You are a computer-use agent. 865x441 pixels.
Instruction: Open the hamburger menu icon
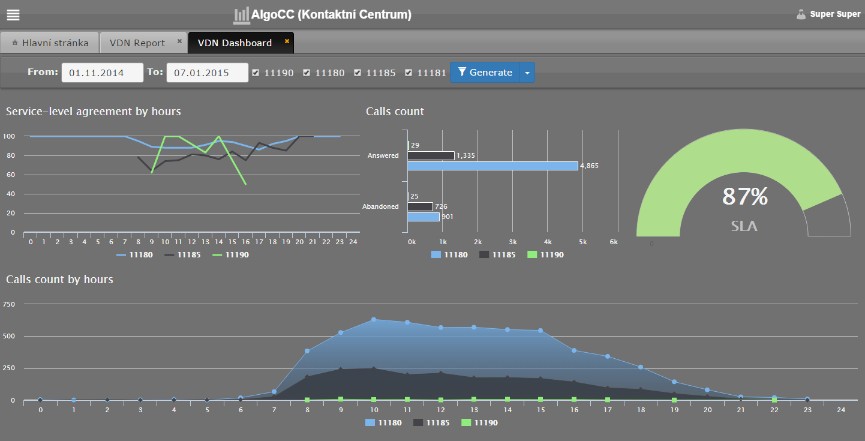tap(13, 15)
